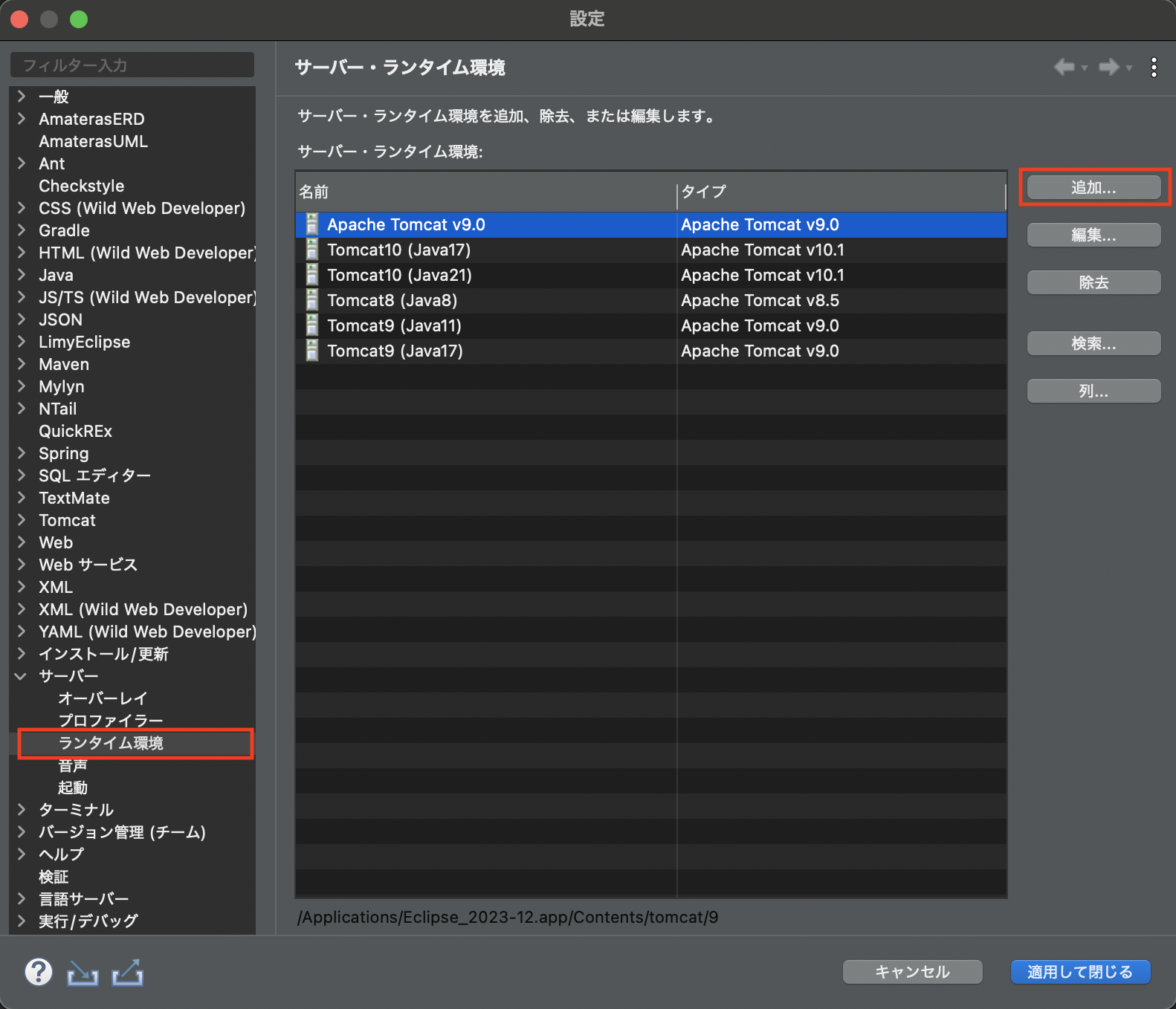
Task: Click the フィルター入力 filter field
Action: tap(132, 65)
